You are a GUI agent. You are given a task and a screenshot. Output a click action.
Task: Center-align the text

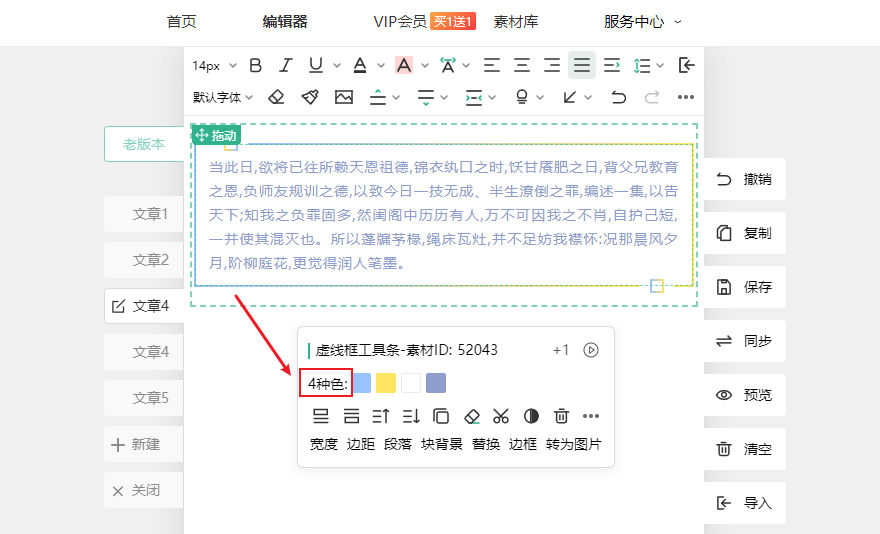coord(522,66)
